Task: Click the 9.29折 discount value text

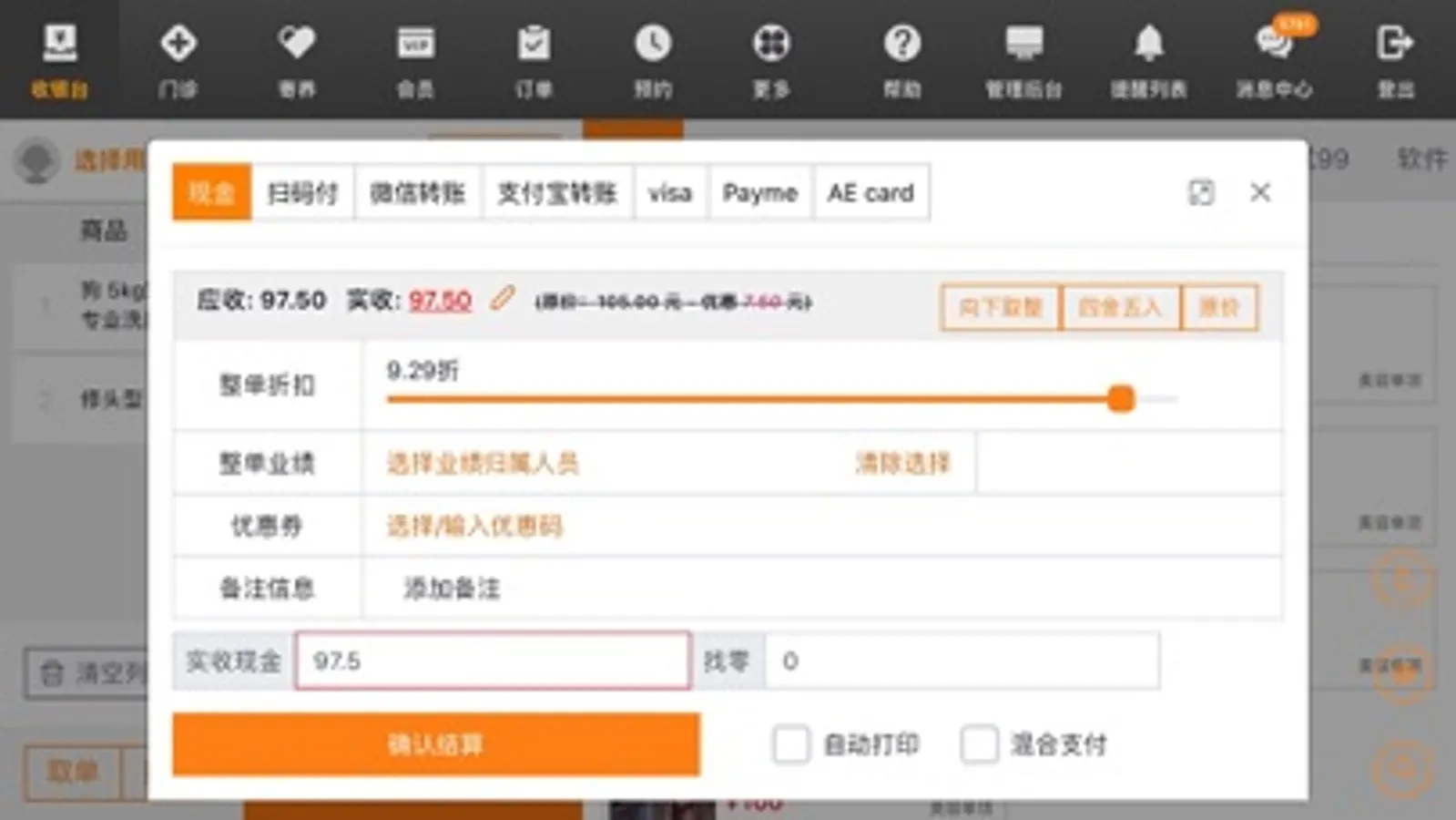Action: [423, 370]
